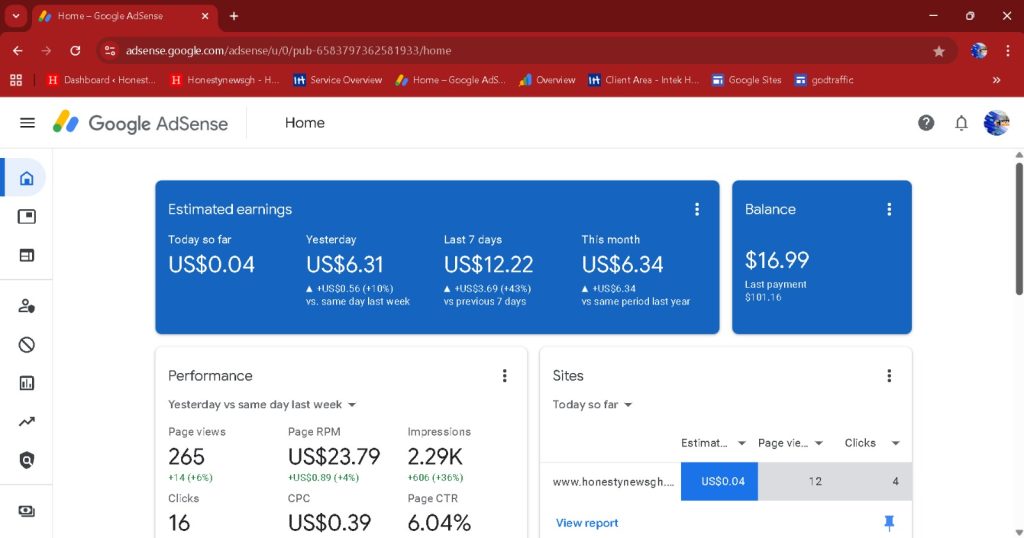The image size is (1024, 538).
Task: Toggle the pin on Sites card
Action: (x=889, y=523)
